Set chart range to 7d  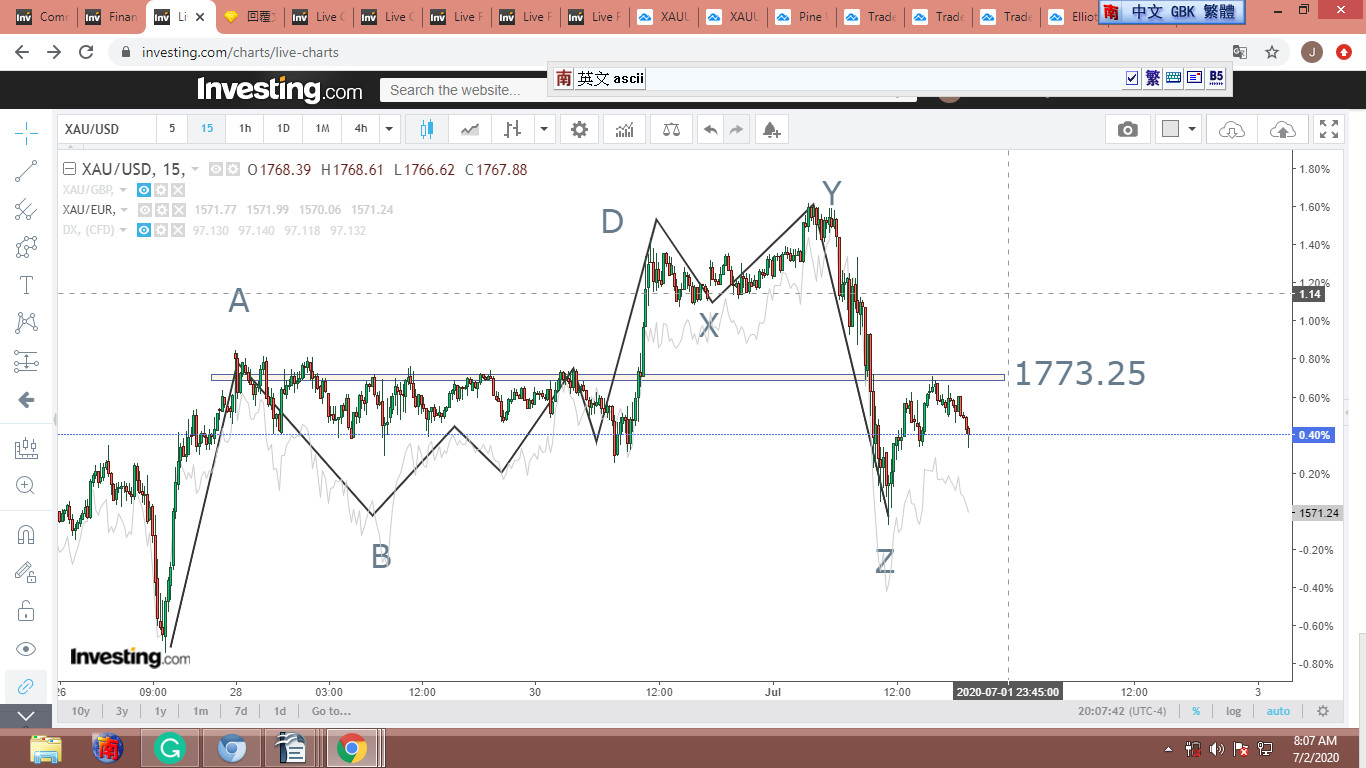(240, 711)
